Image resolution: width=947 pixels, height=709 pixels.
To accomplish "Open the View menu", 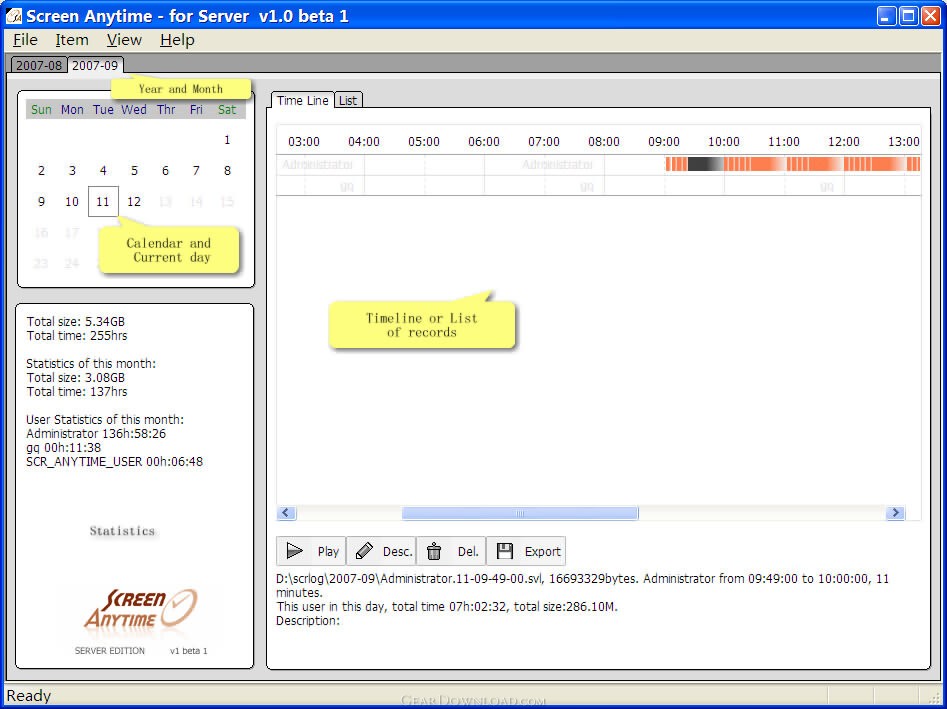I will click(124, 40).
